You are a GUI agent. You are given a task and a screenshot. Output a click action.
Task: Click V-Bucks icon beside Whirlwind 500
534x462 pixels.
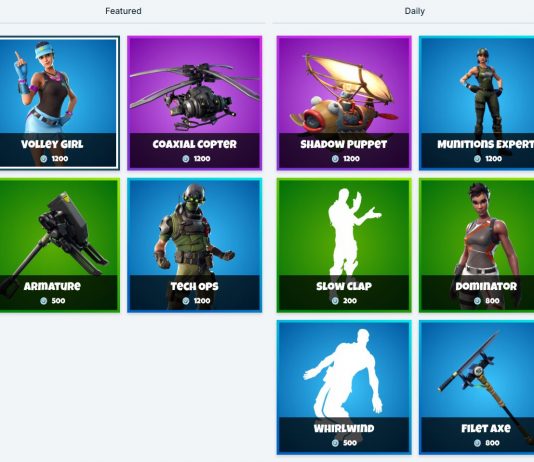[x=335, y=443]
